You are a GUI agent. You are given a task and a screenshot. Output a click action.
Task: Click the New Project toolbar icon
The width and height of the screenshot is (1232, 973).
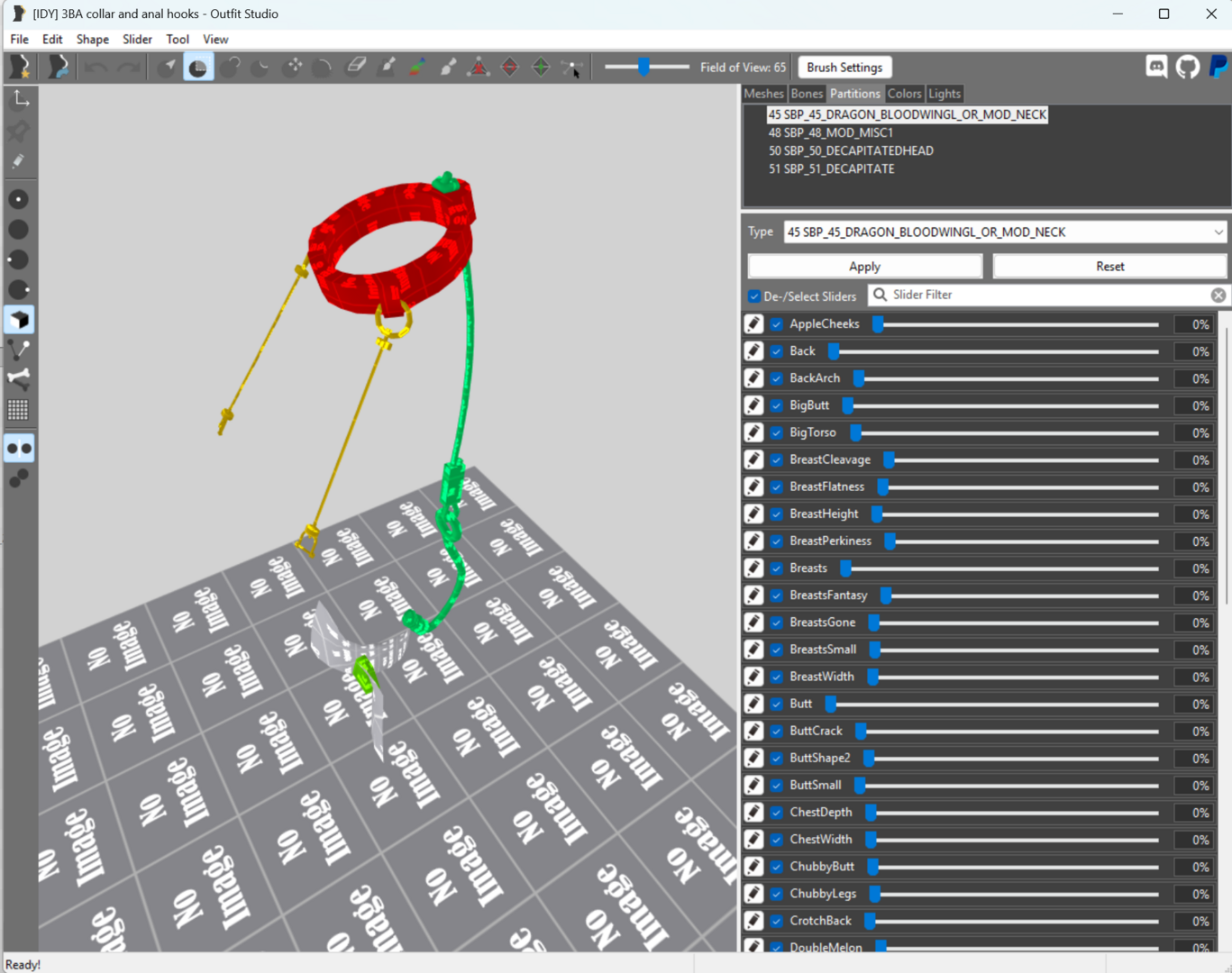(20, 68)
